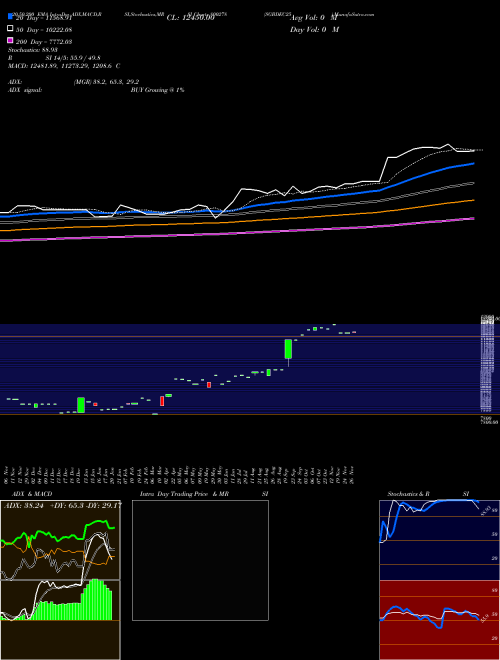Click the red RSI lower chart panel
The image size is (500, 660).
coord(439,620)
